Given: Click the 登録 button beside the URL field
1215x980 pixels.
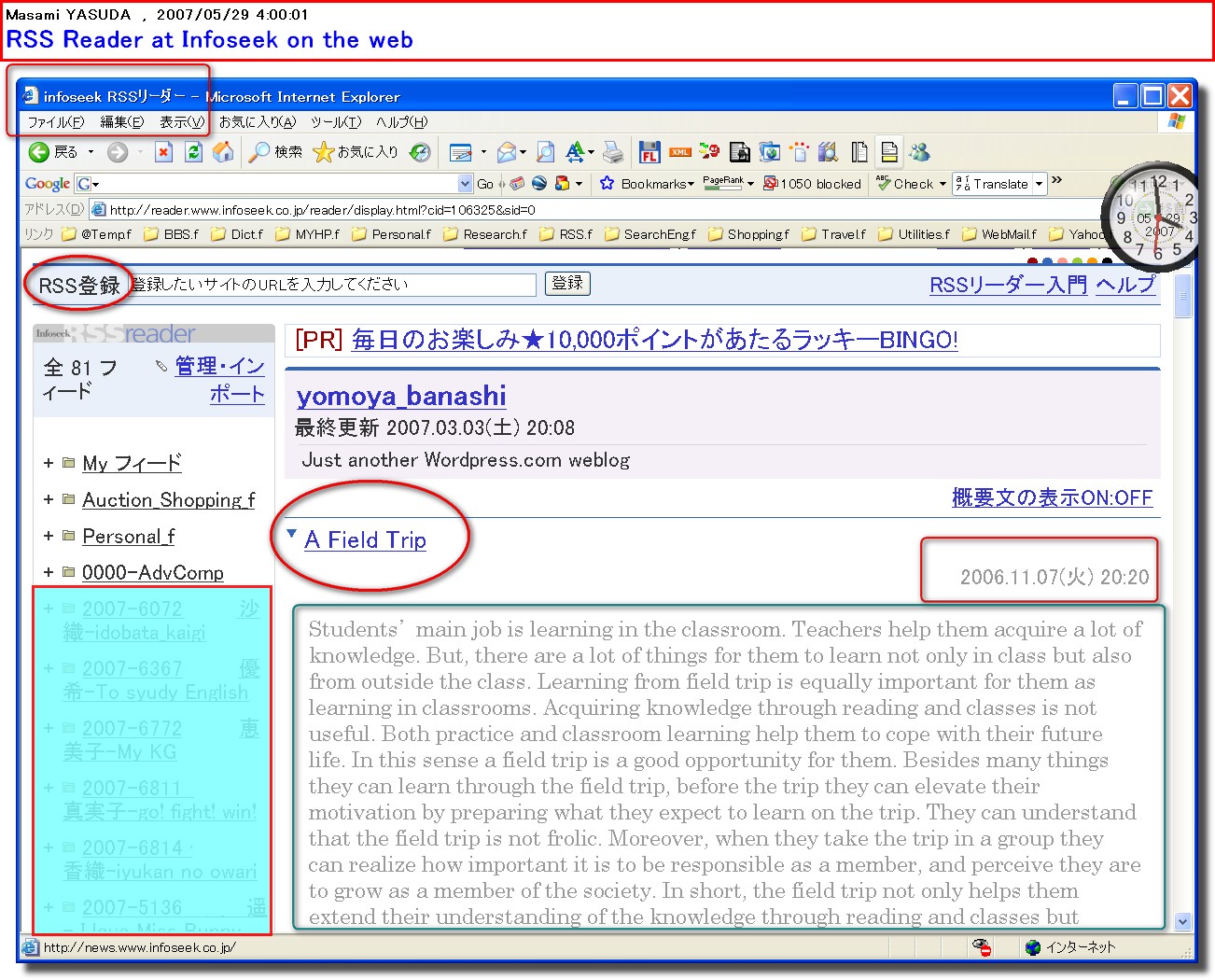Looking at the screenshot, I should [x=567, y=284].
